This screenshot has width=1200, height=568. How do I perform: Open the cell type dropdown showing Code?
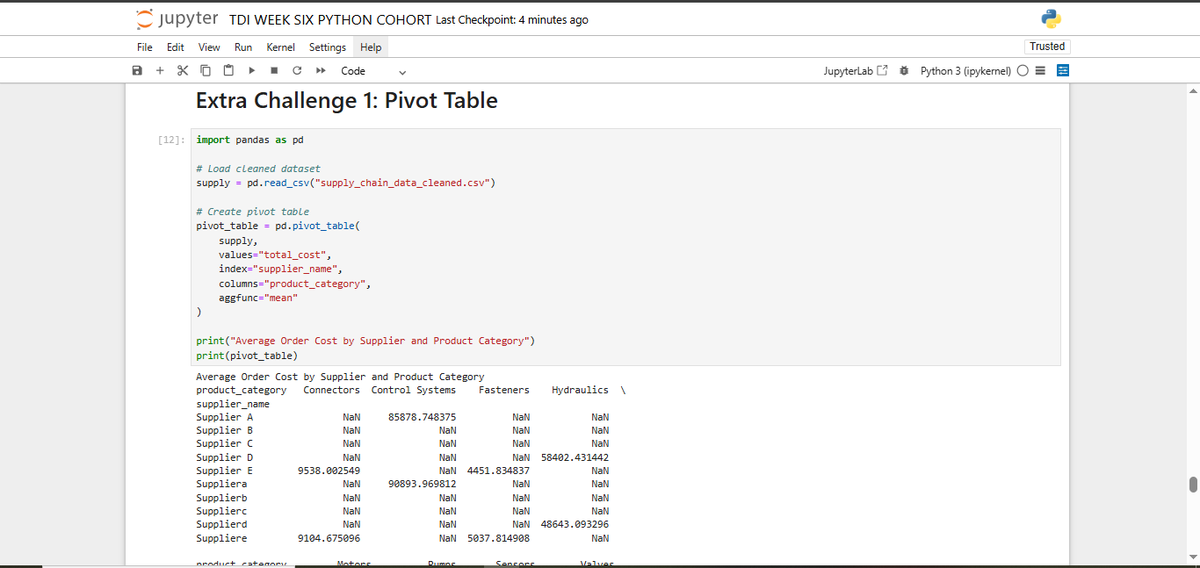[x=373, y=71]
